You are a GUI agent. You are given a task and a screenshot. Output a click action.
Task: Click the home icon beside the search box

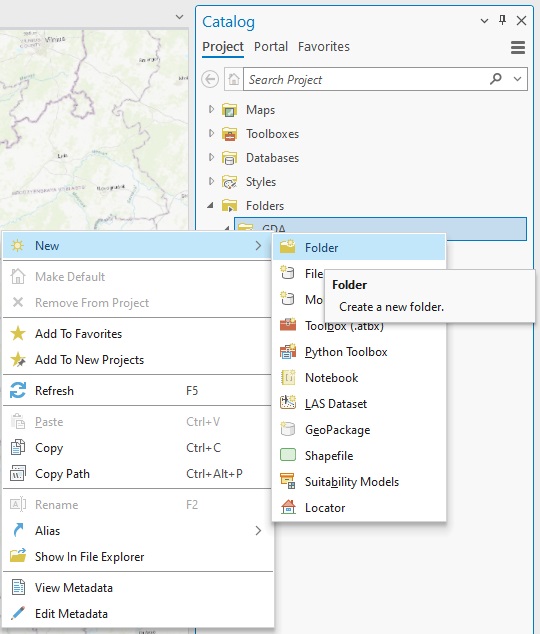(x=234, y=79)
